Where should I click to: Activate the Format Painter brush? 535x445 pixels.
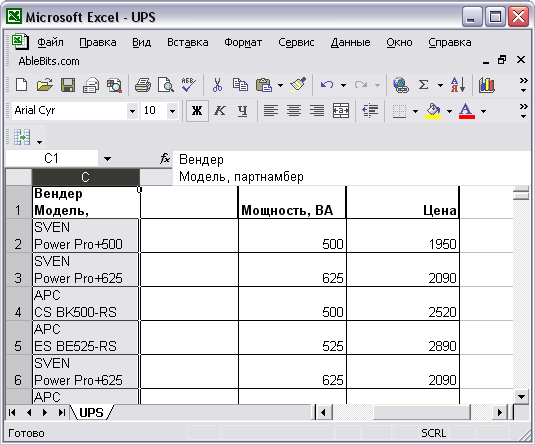pos(298,85)
